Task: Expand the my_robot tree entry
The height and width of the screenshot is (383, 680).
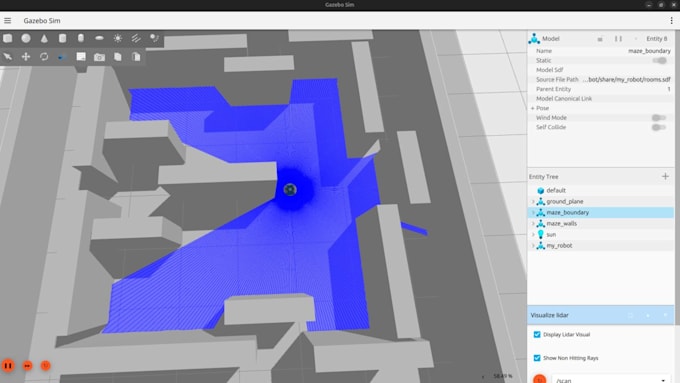Action: point(533,246)
